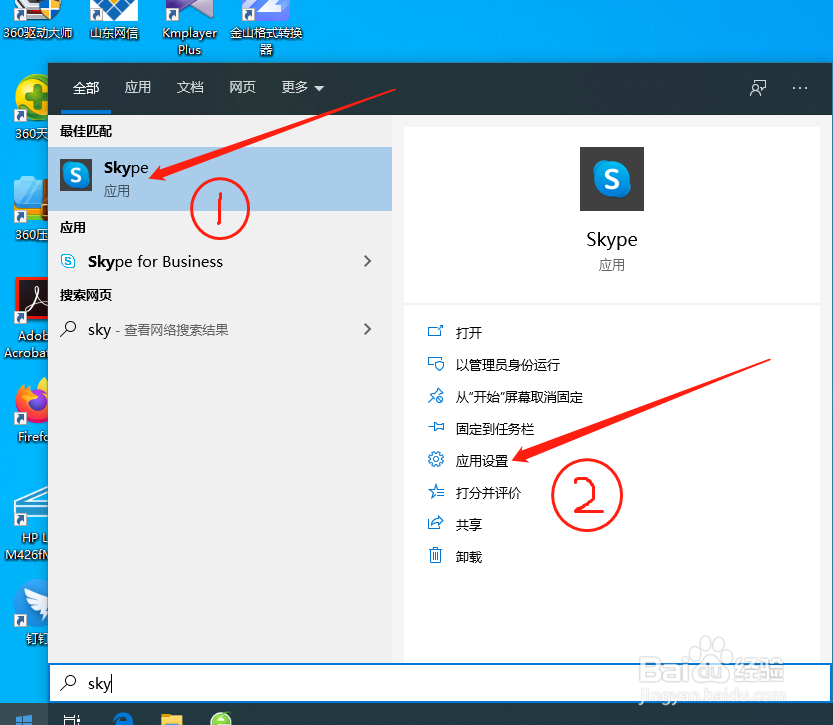Click the share arrow icon

(436, 523)
